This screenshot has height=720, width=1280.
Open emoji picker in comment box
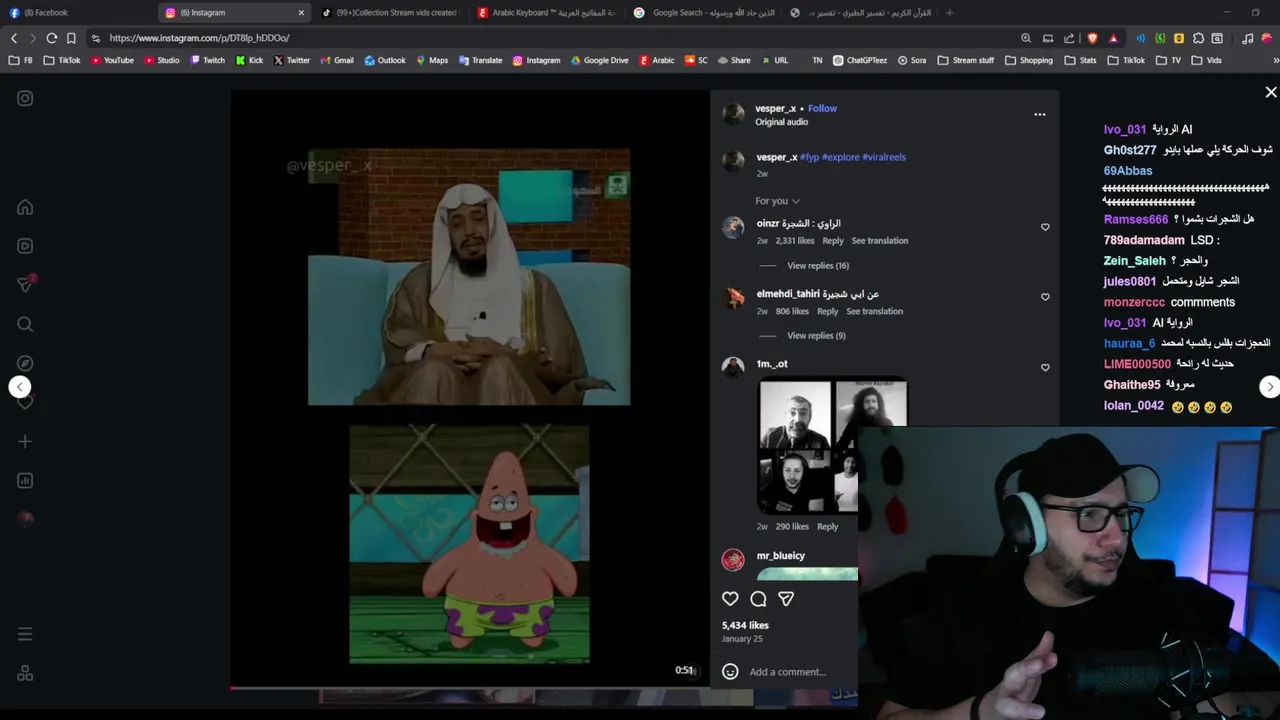coord(730,672)
